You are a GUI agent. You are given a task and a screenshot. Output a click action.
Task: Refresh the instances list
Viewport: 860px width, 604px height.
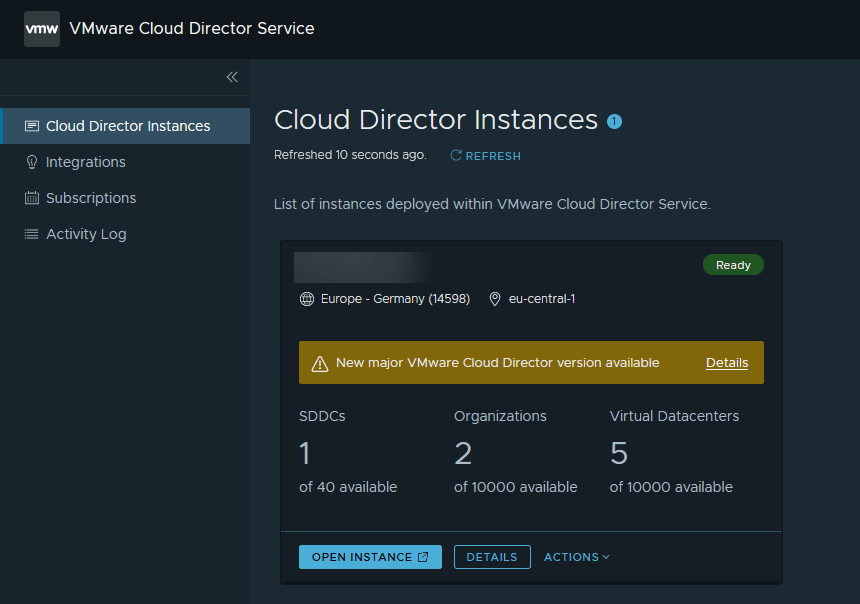(486, 156)
